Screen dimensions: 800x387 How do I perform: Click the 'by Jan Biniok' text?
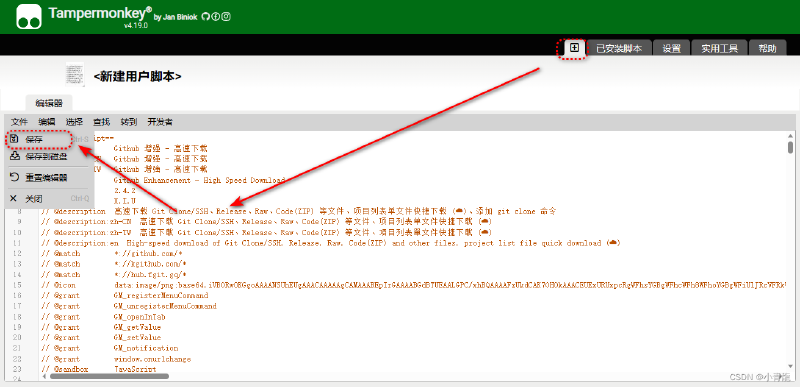click(175, 17)
